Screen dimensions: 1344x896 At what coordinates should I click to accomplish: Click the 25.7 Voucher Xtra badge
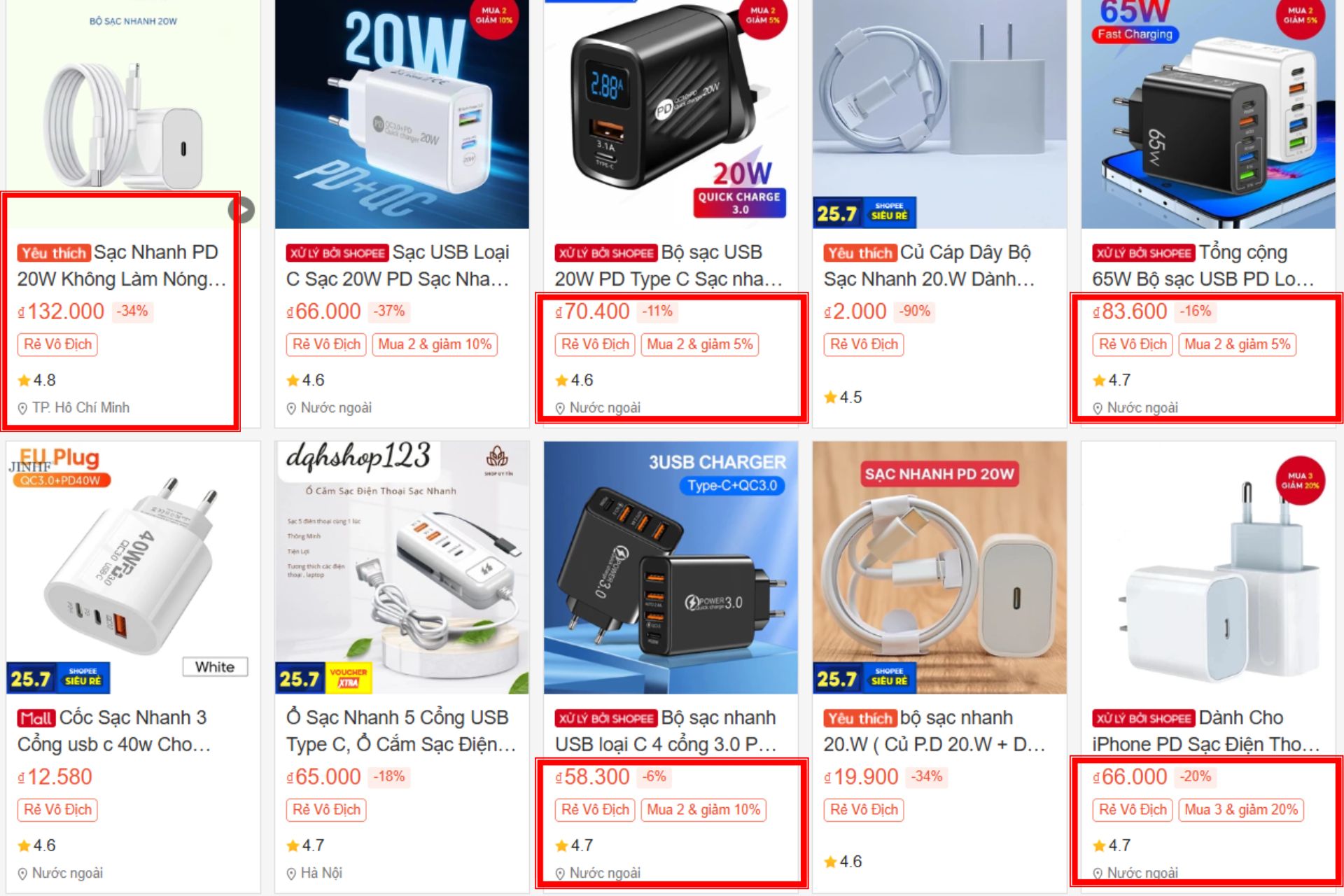coord(323,678)
